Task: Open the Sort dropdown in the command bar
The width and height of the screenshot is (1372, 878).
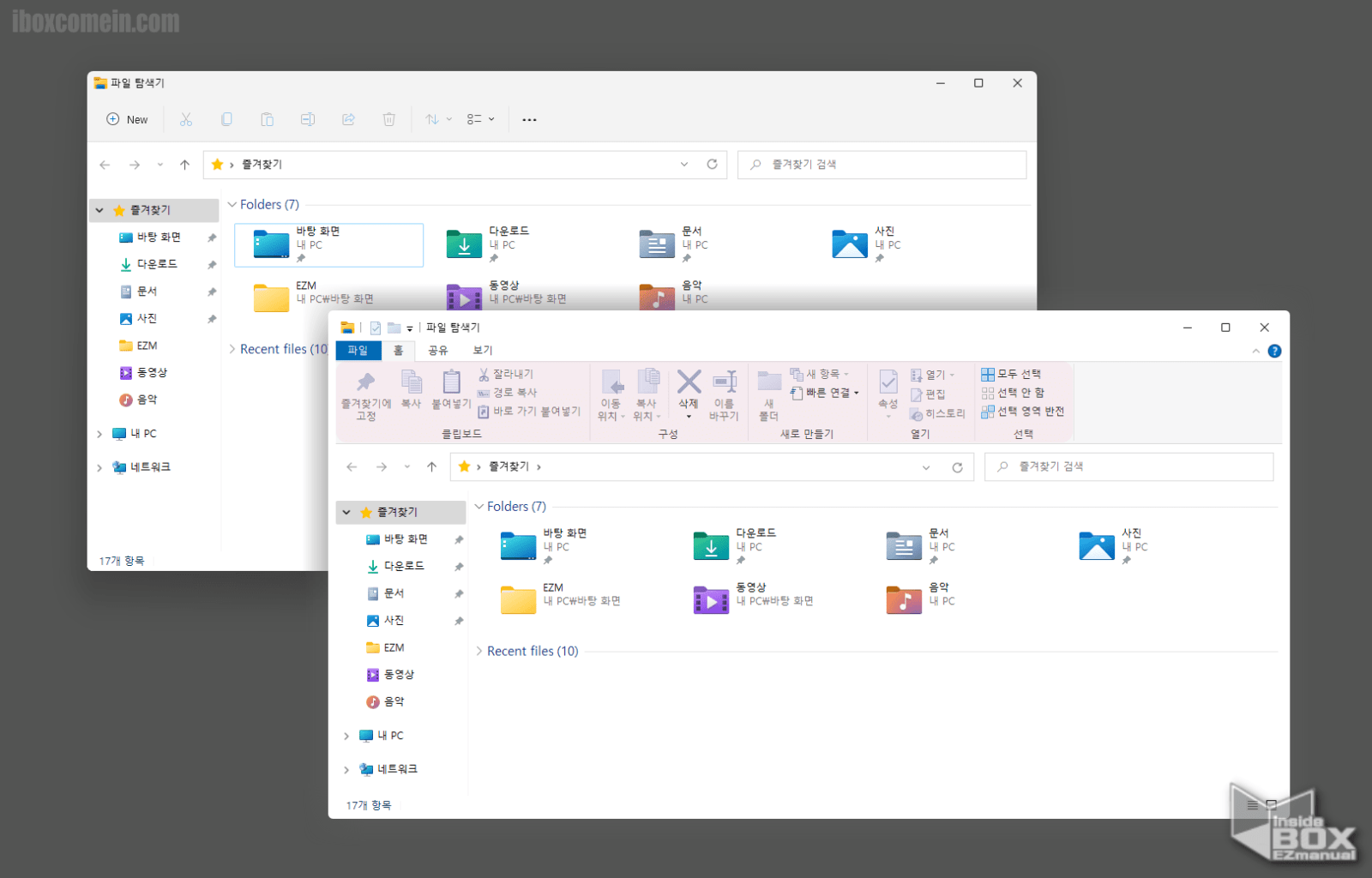Action: [437, 119]
